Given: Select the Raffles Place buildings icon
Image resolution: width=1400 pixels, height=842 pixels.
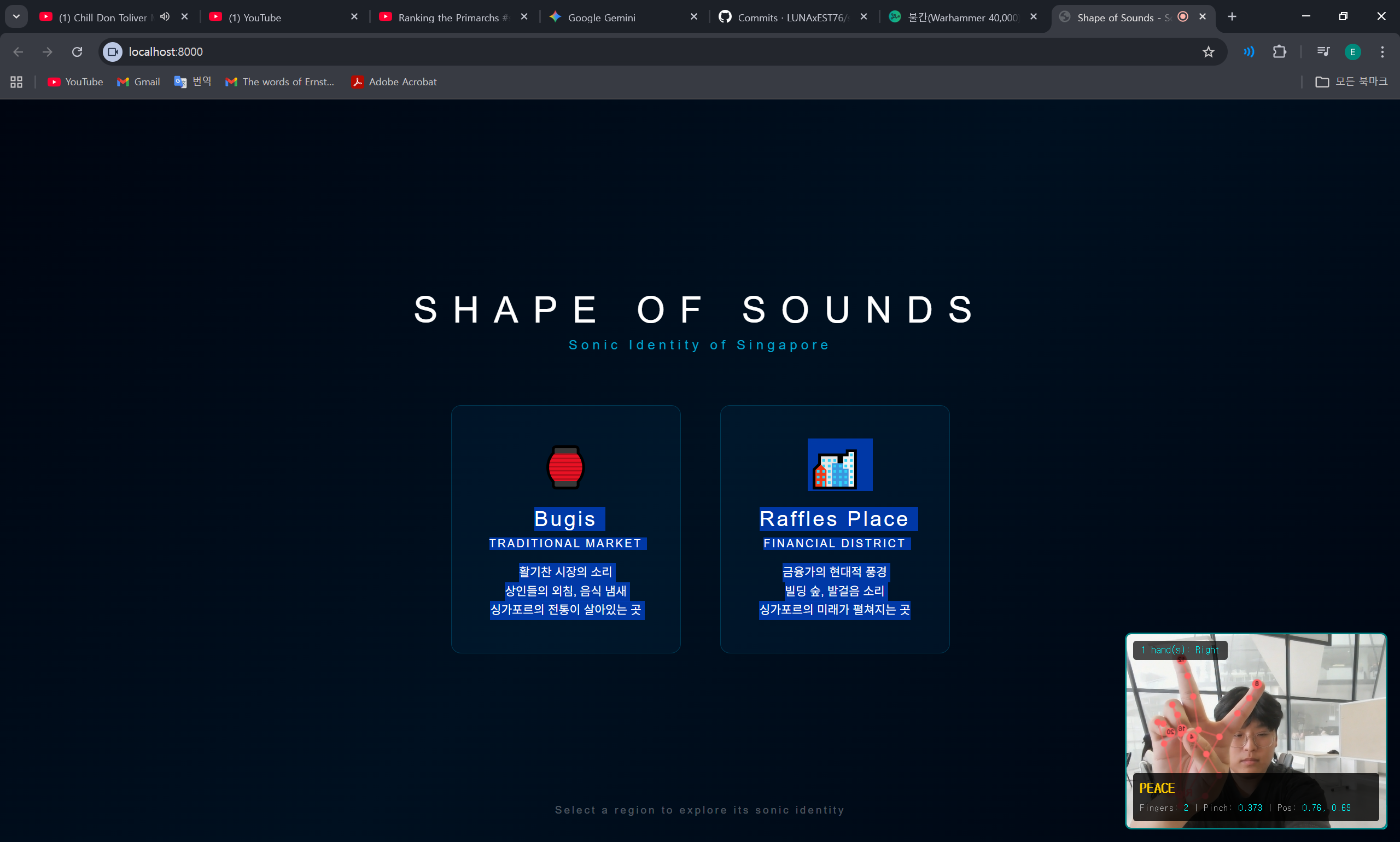Looking at the screenshot, I should pos(835,469).
